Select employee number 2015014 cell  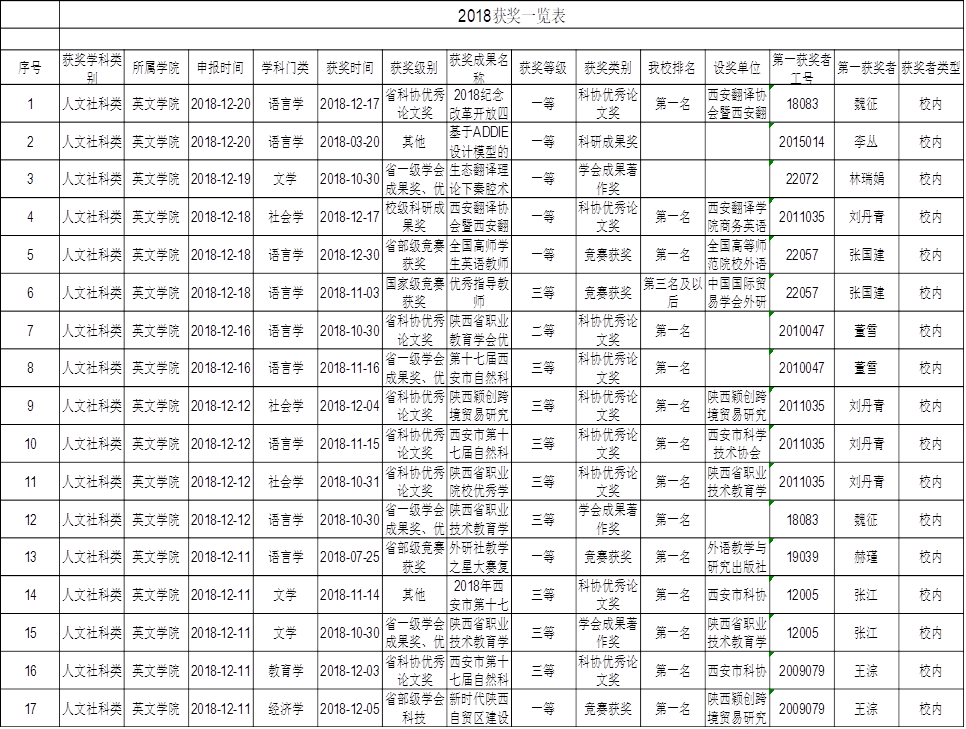click(x=802, y=142)
